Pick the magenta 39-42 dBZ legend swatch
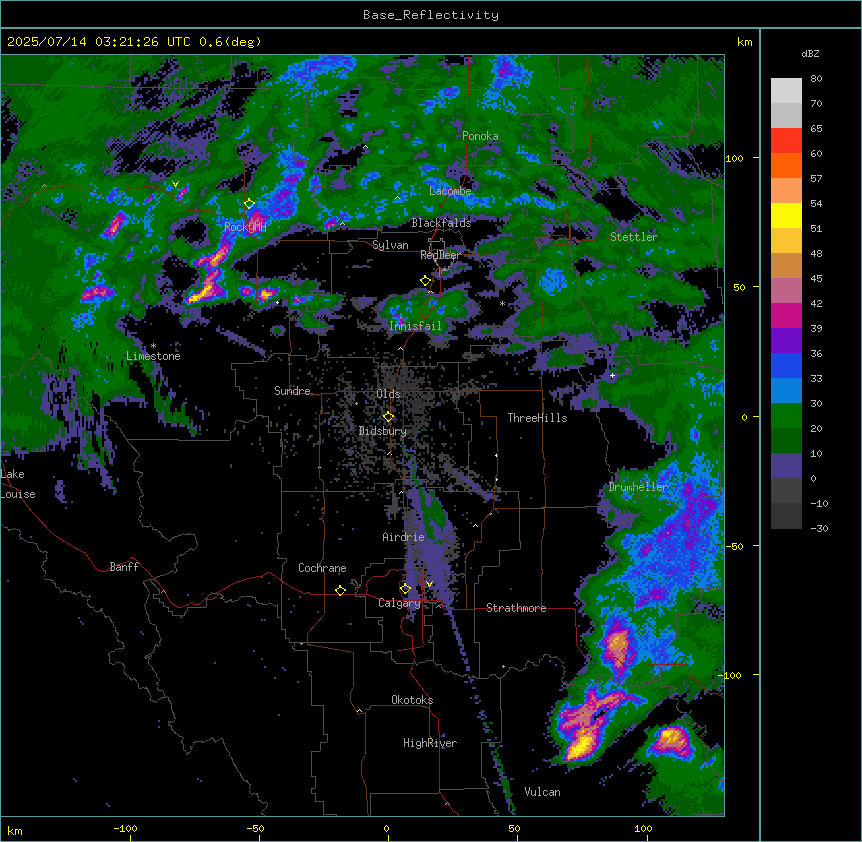 [x=786, y=315]
